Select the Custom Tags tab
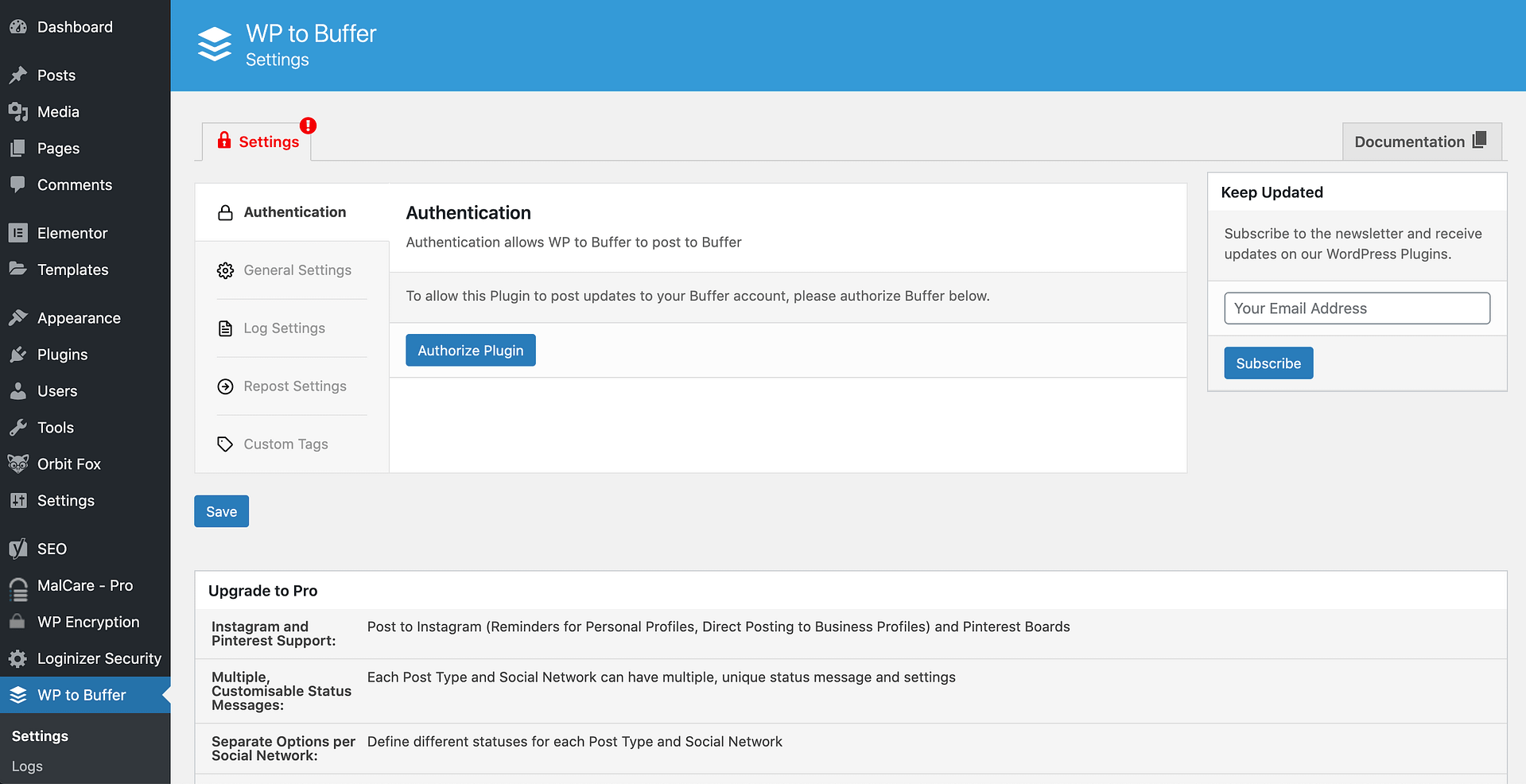Viewport: 1526px width, 784px height. (x=285, y=444)
